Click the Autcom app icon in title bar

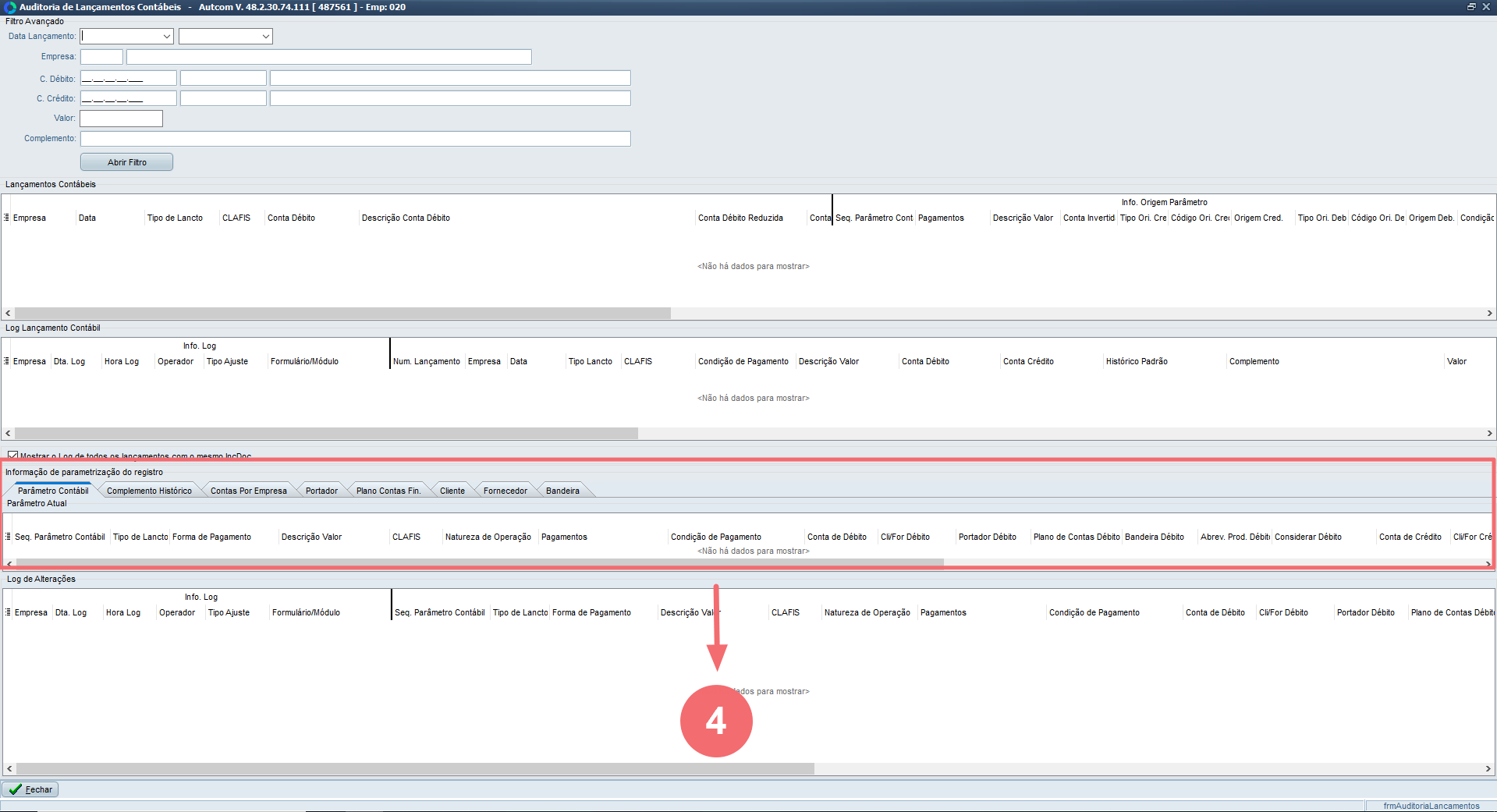(x=10, y=7)
